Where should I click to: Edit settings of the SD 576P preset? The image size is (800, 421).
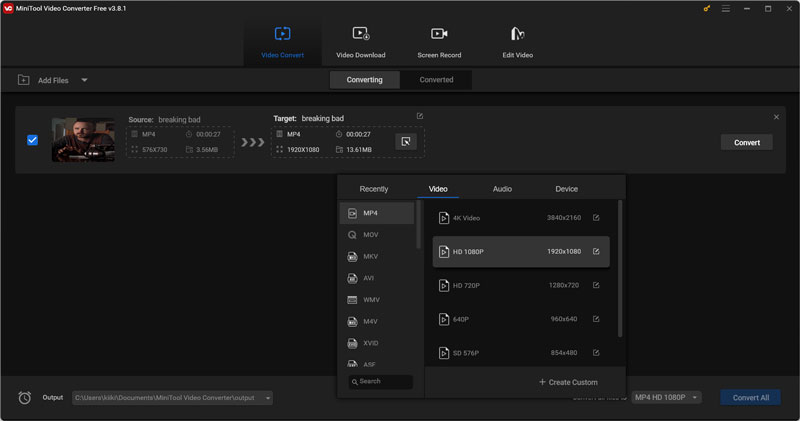point(596,353)
